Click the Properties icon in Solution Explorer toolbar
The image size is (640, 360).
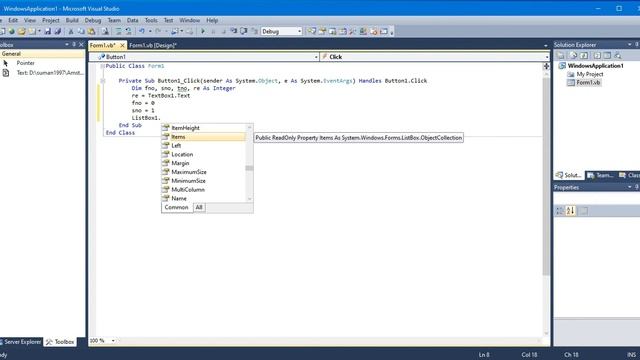click(x=561, y=55)
